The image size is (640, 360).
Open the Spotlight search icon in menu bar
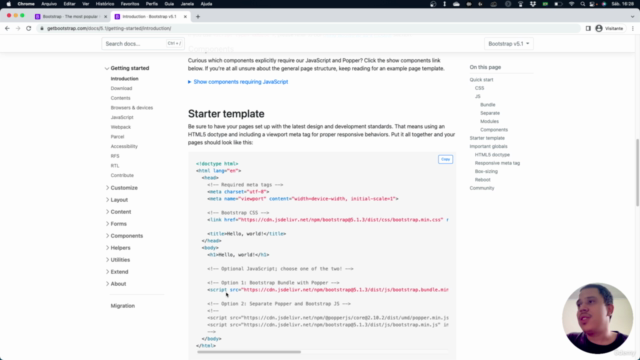[x=582, y=4]
